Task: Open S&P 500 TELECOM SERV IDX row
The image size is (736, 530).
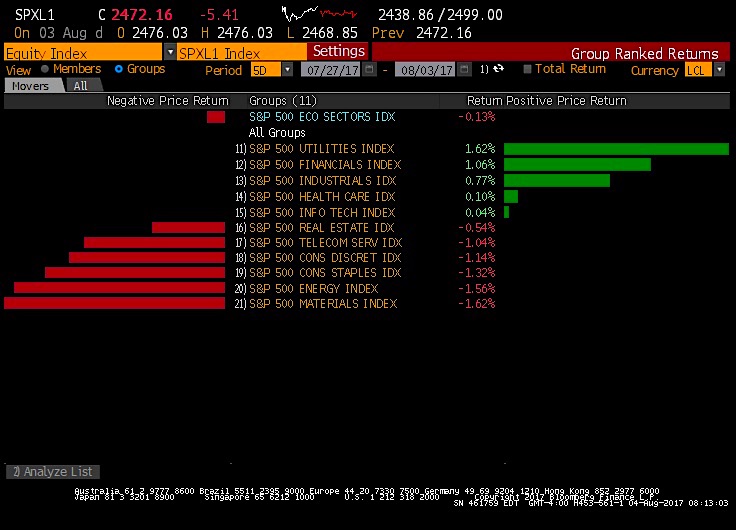Action: [x=325, y=243]
